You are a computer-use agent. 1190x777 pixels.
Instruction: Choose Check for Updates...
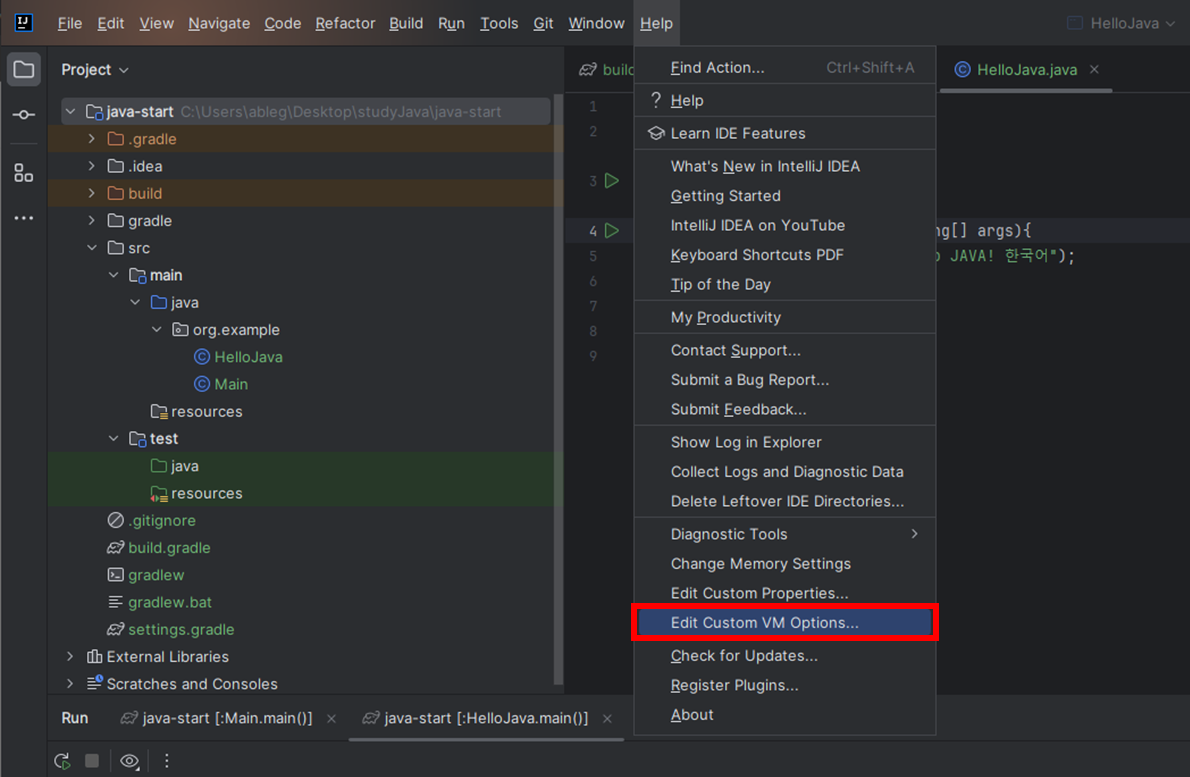pos(785,656)
